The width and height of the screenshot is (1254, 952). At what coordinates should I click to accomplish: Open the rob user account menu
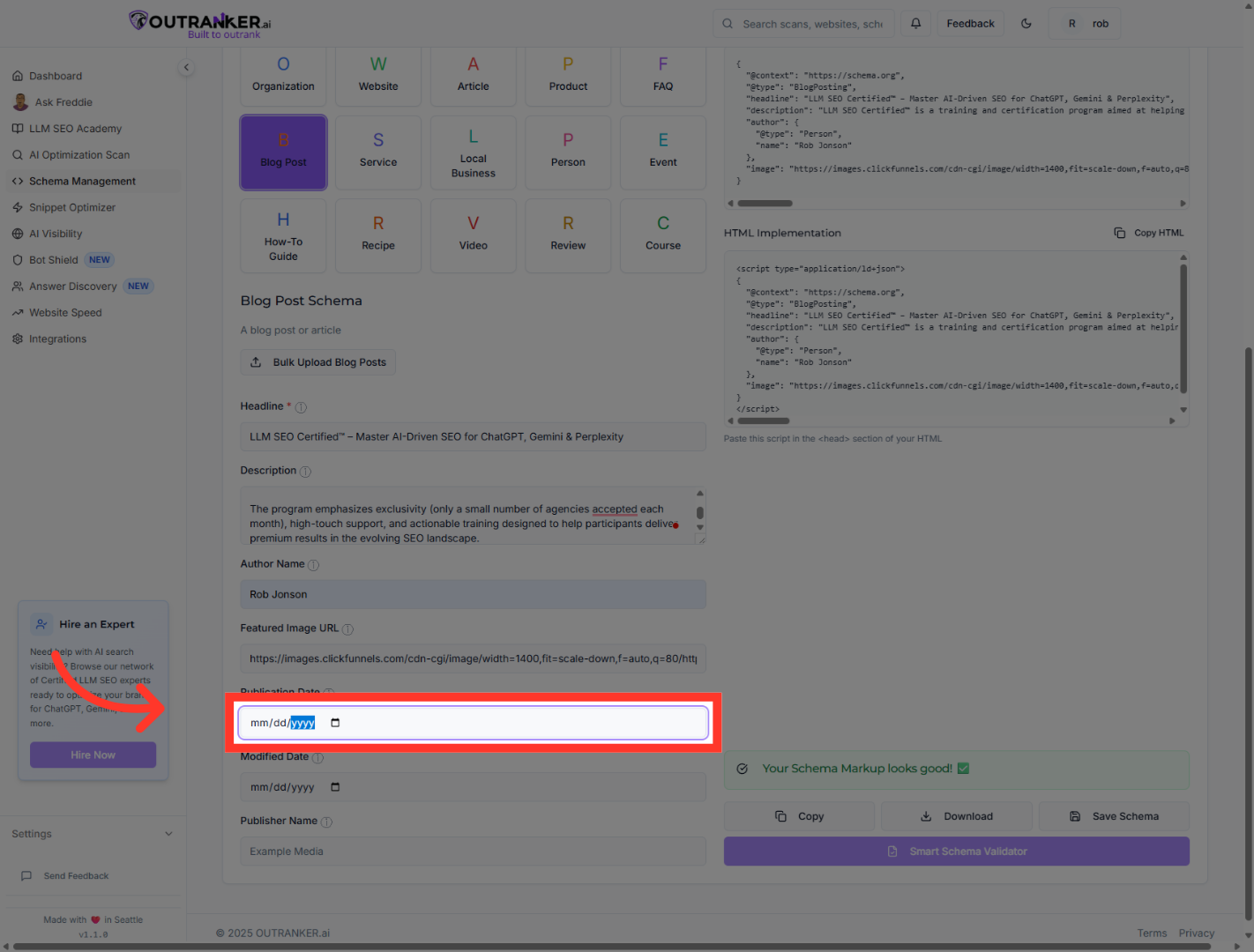click(1085, 24)
